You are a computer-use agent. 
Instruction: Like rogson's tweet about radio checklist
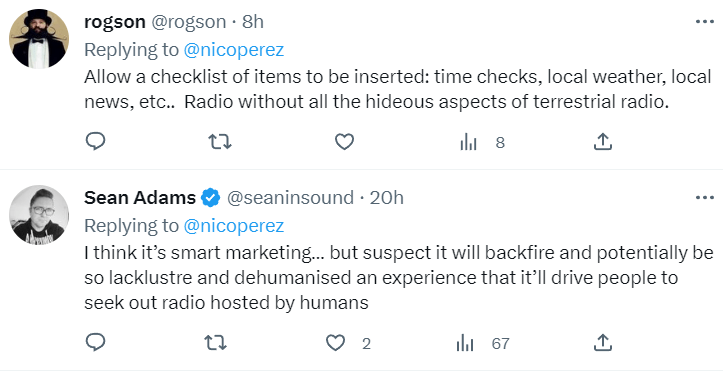(344, 142)
